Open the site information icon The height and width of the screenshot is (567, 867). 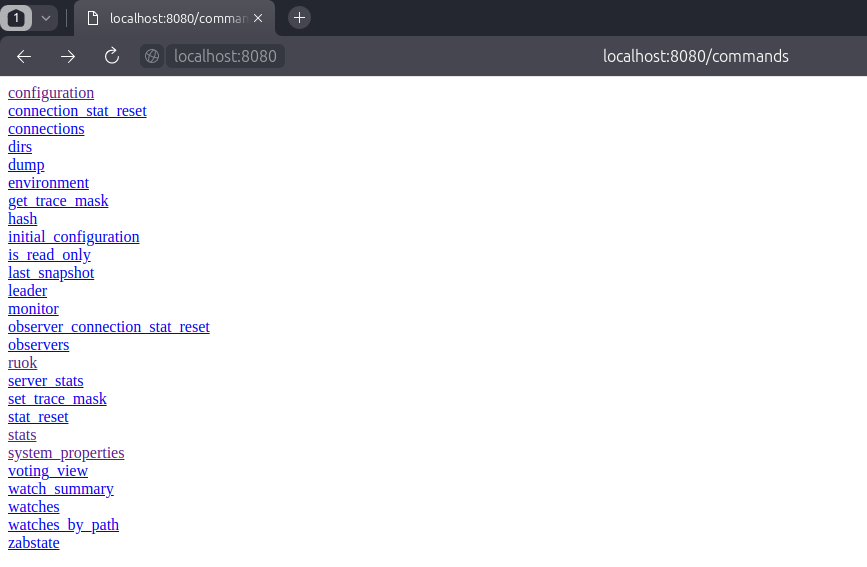coord(152,56)
